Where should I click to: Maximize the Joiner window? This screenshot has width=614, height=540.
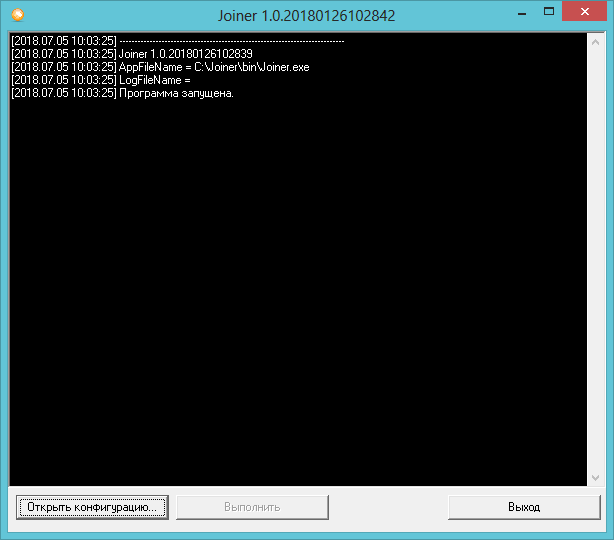(x=549, y=12)
